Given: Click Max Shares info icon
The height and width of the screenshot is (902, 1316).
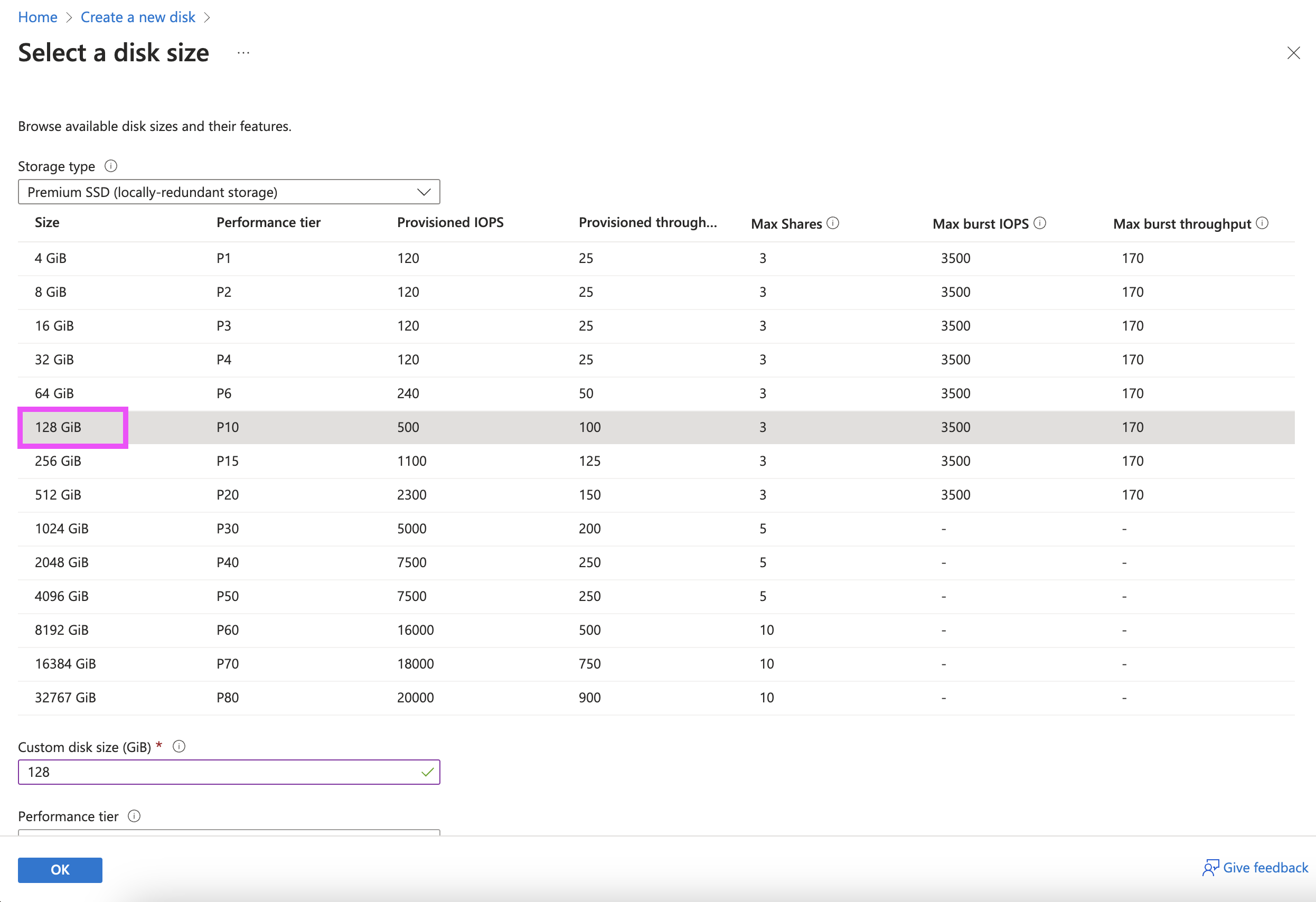Looking at the screenshot, I should pyautogui.click(x=832, y=223).
